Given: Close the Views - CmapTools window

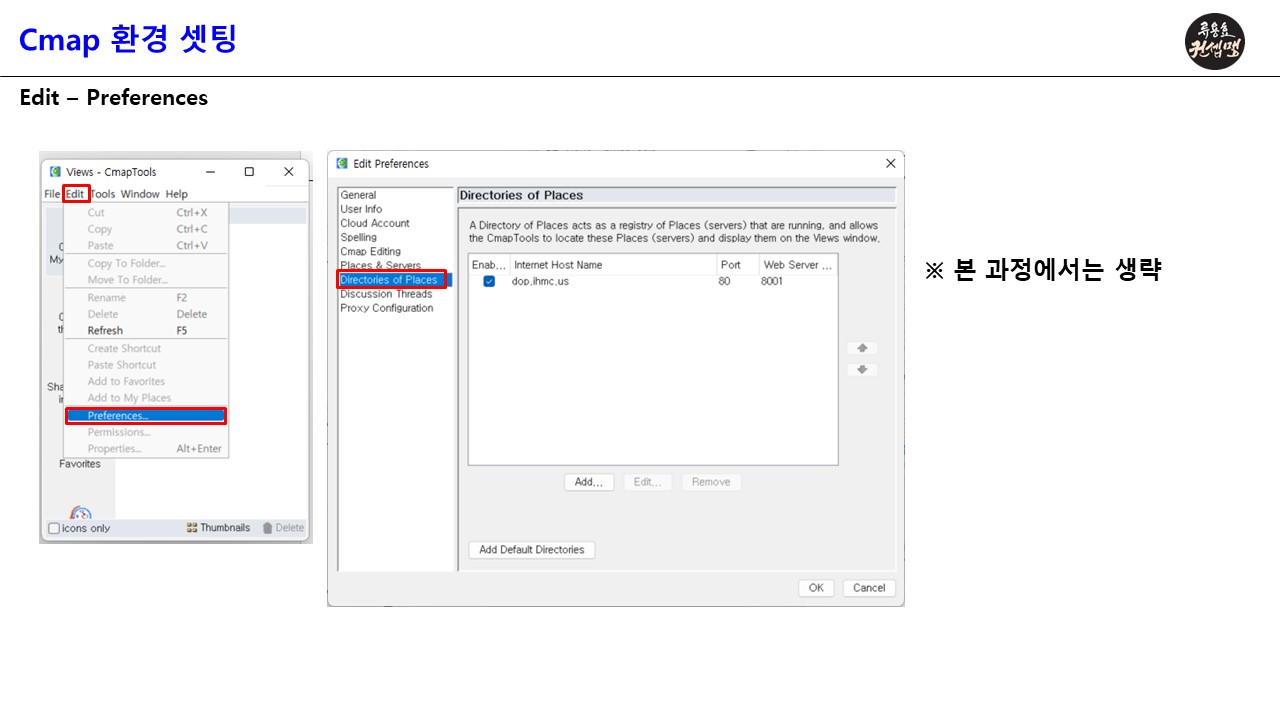Looking at the screenshot, I should coord(289,172).
